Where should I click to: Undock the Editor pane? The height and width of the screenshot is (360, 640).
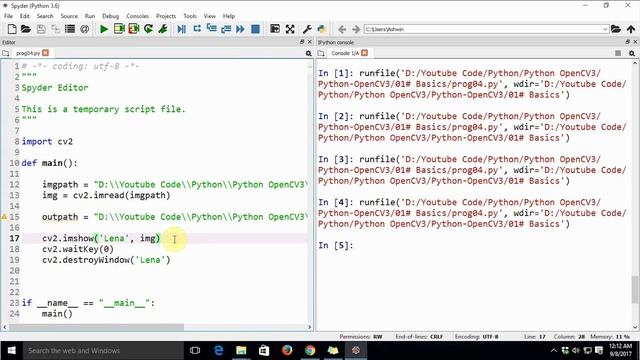(302, 42)
